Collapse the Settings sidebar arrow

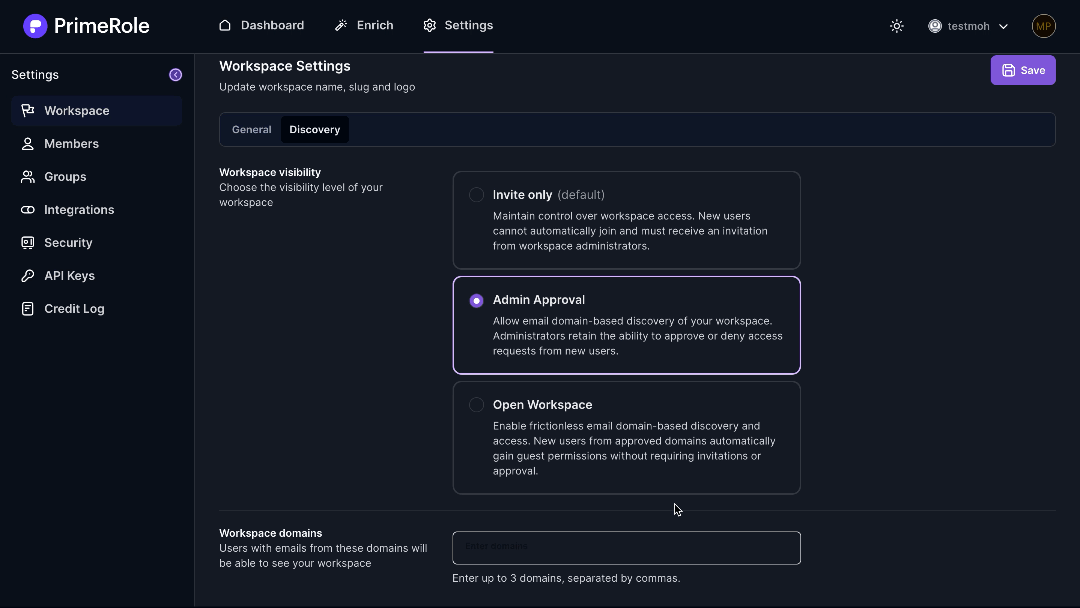pos(176,75)
